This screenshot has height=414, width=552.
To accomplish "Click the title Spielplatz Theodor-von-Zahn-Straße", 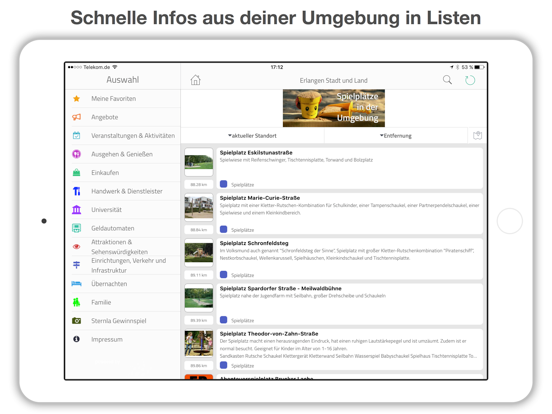I will coord(269,333).
